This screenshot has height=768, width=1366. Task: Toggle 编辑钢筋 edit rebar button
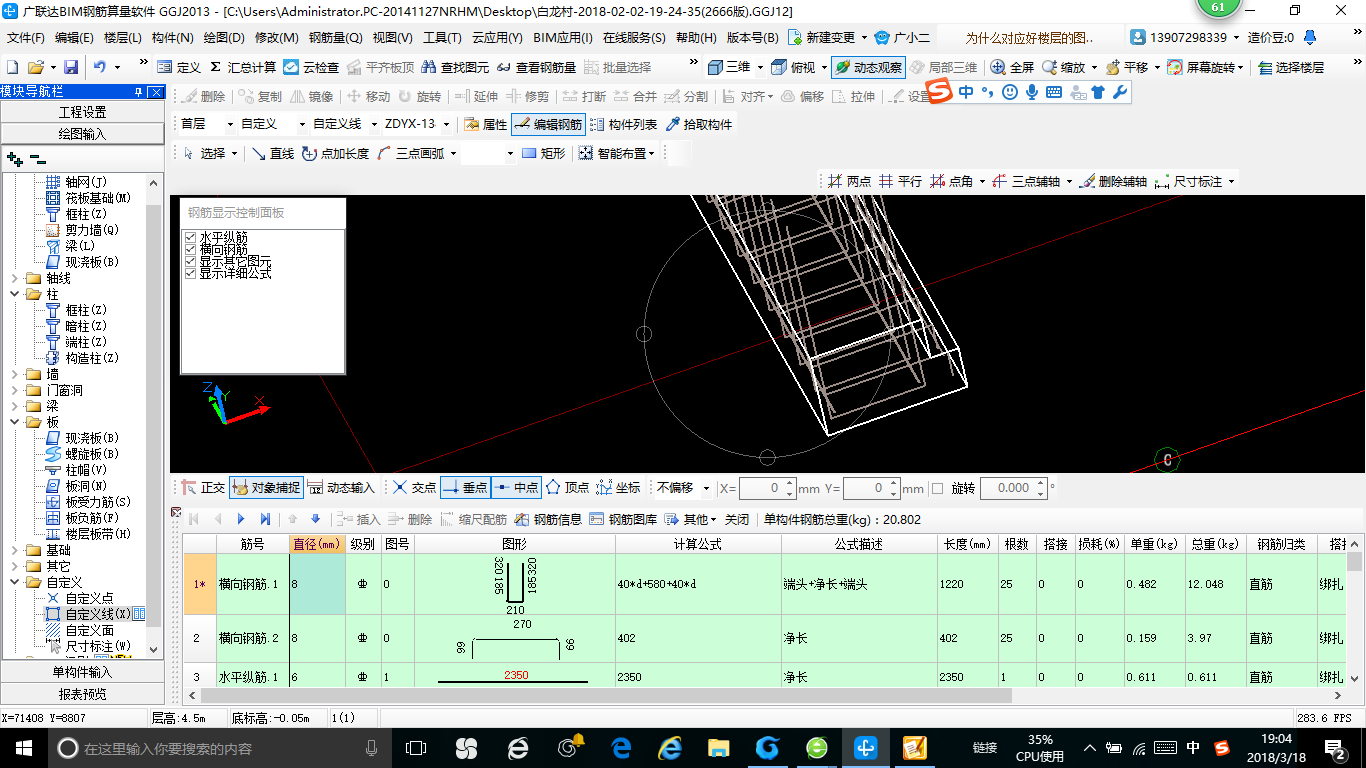tap(548, 124)
